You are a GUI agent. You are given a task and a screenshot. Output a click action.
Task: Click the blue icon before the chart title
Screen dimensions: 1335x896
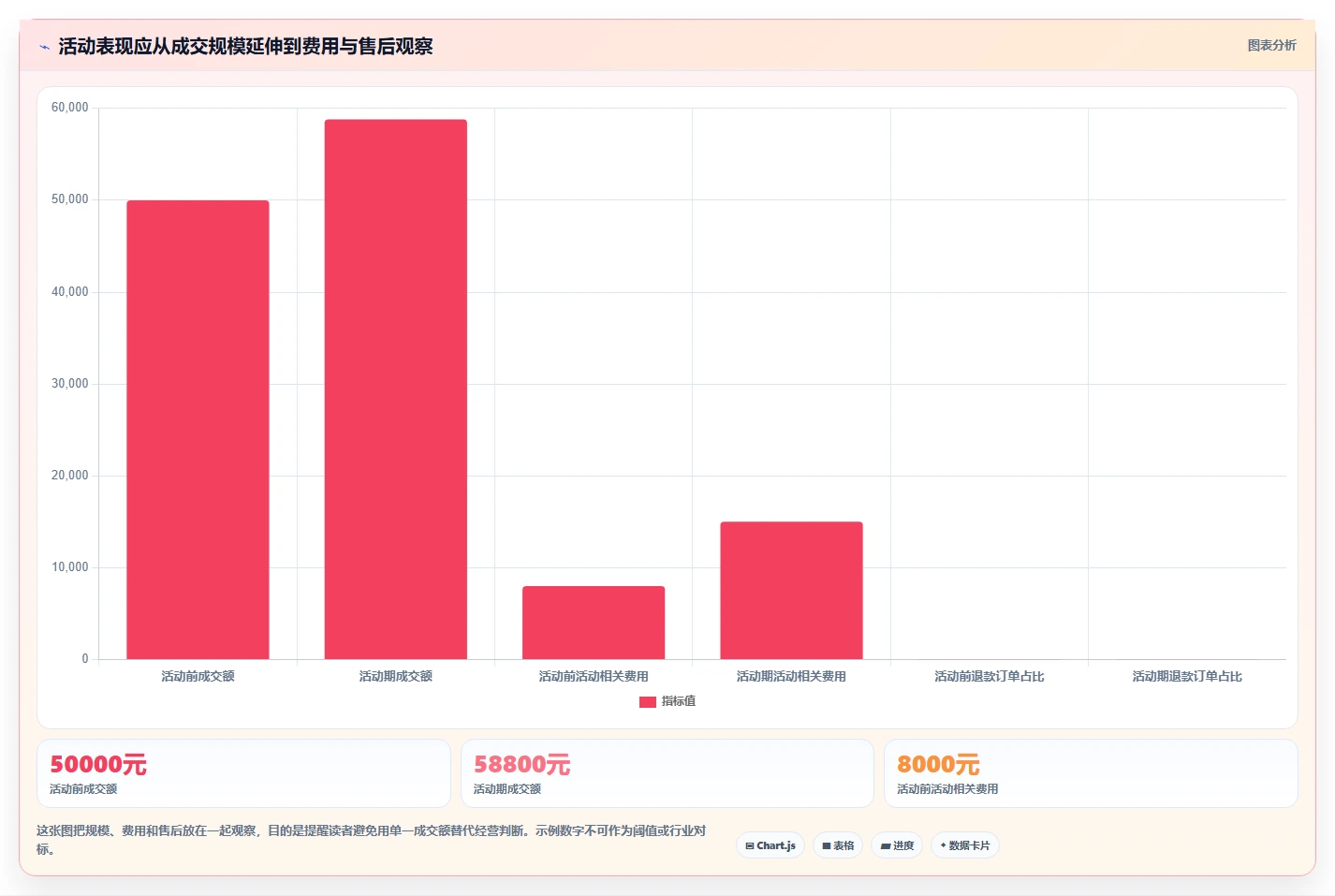pos(44,47)
